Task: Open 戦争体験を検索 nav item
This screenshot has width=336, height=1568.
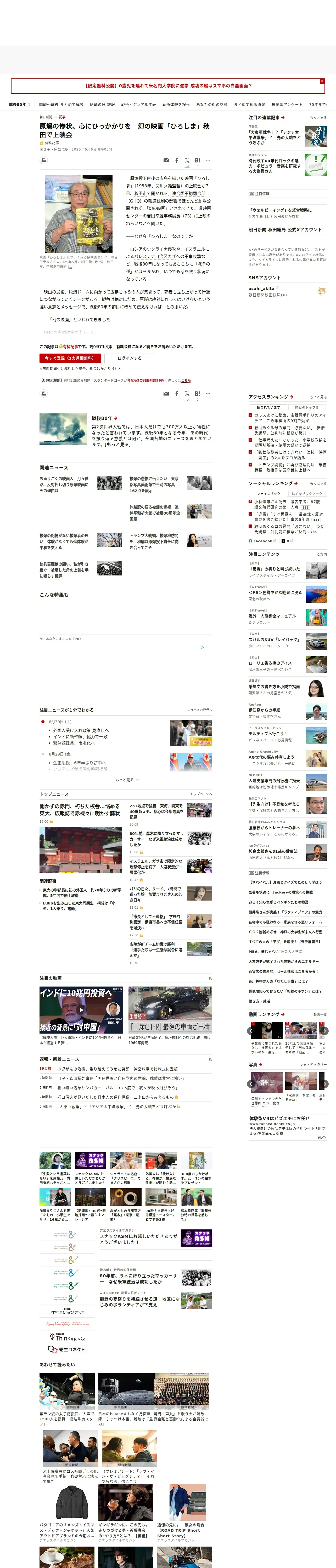Action: pos(176,105)
